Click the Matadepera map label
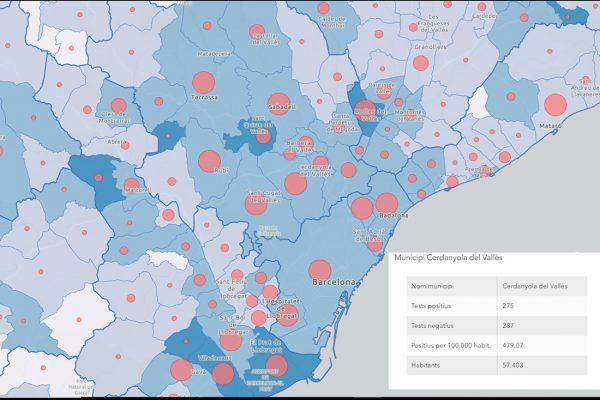The image size is (600, 400). tap(214, 54)
